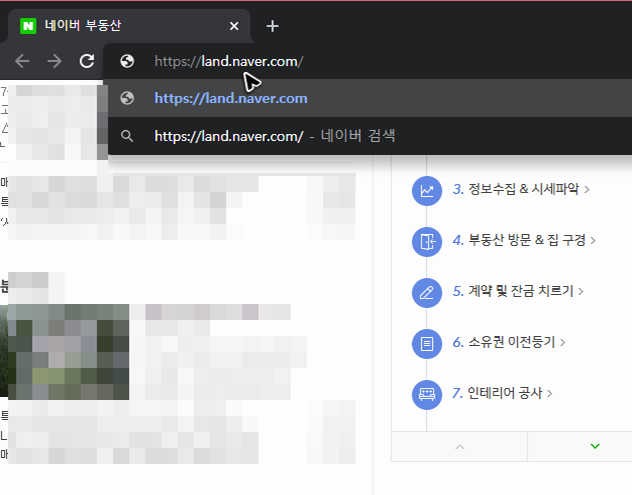Select the 네이버 부동산 tab
The image size is (632, 495).
(x=129, y=26)
